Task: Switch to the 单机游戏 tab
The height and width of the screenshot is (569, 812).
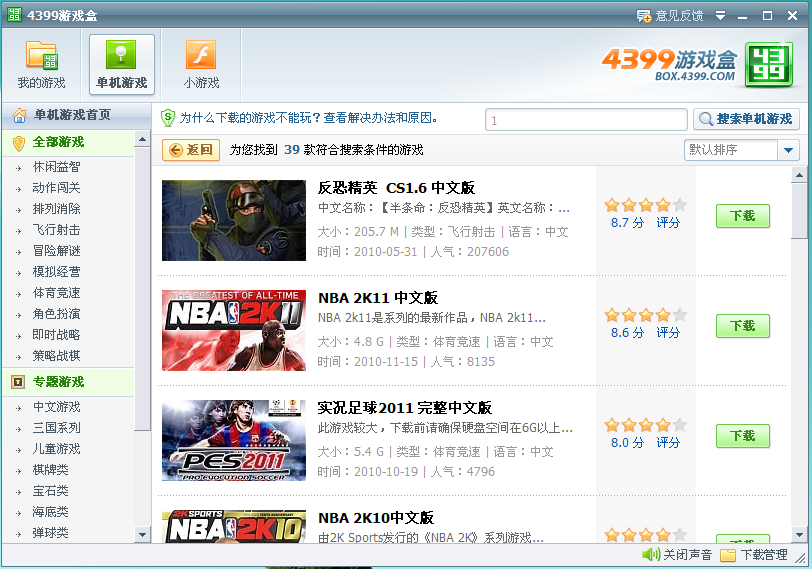Action: [x=122, y=65]
